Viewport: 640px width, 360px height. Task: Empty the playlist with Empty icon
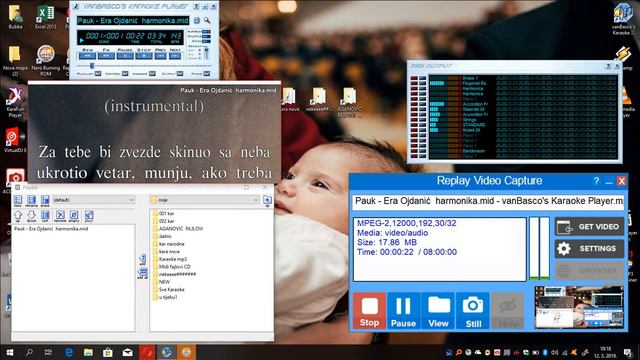tap(74, 216)
